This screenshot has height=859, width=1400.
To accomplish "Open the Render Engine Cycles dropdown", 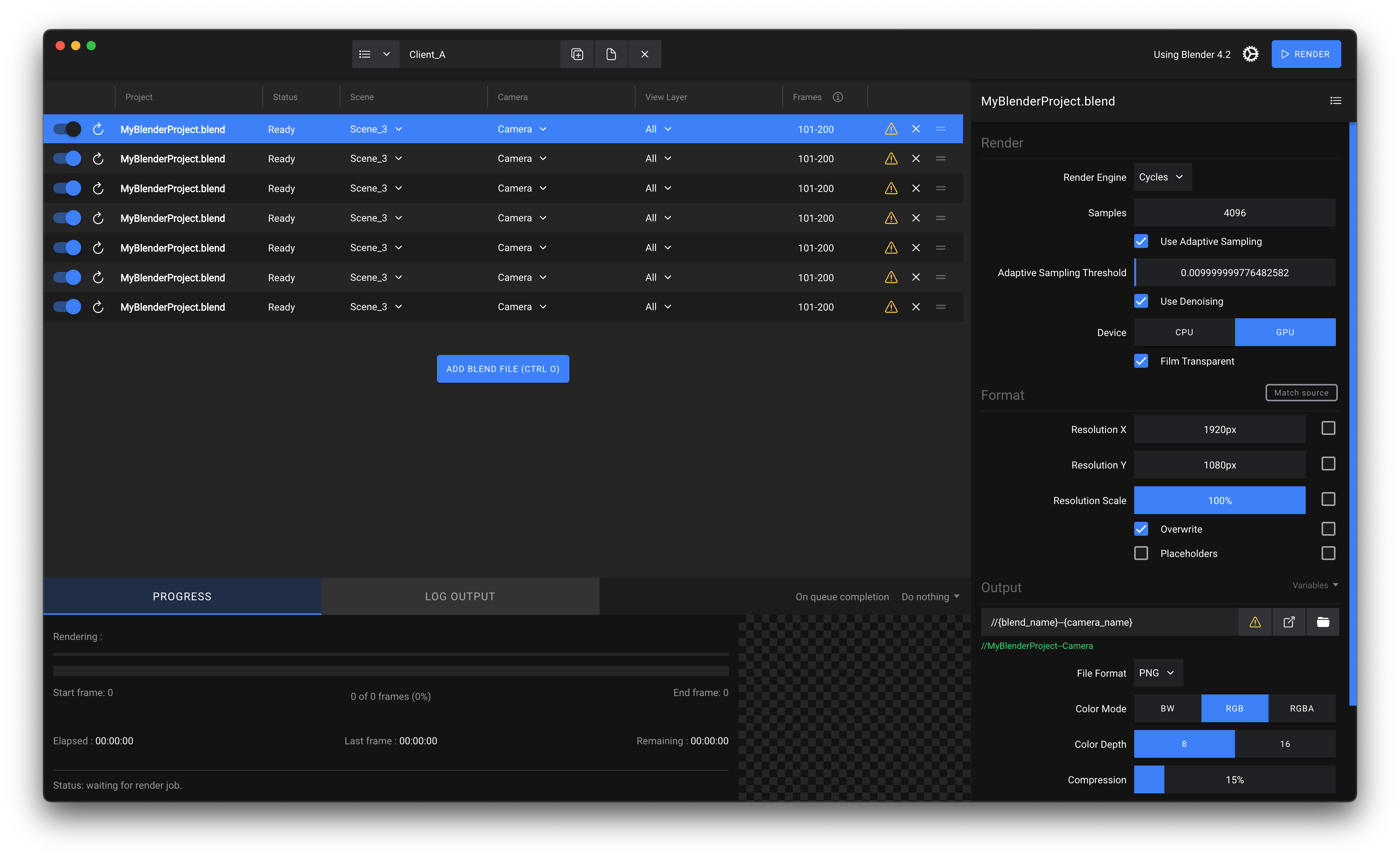I will [1161, 177].
